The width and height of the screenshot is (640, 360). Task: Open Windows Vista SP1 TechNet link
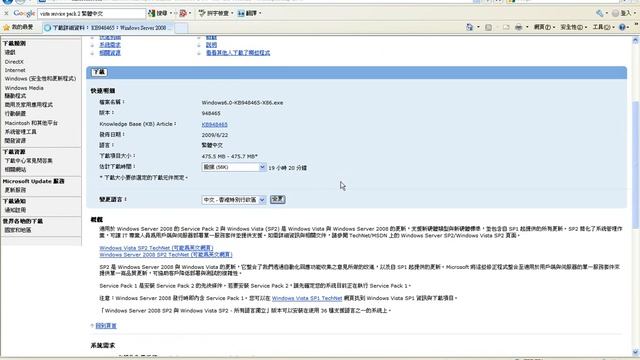pos(307,298)
